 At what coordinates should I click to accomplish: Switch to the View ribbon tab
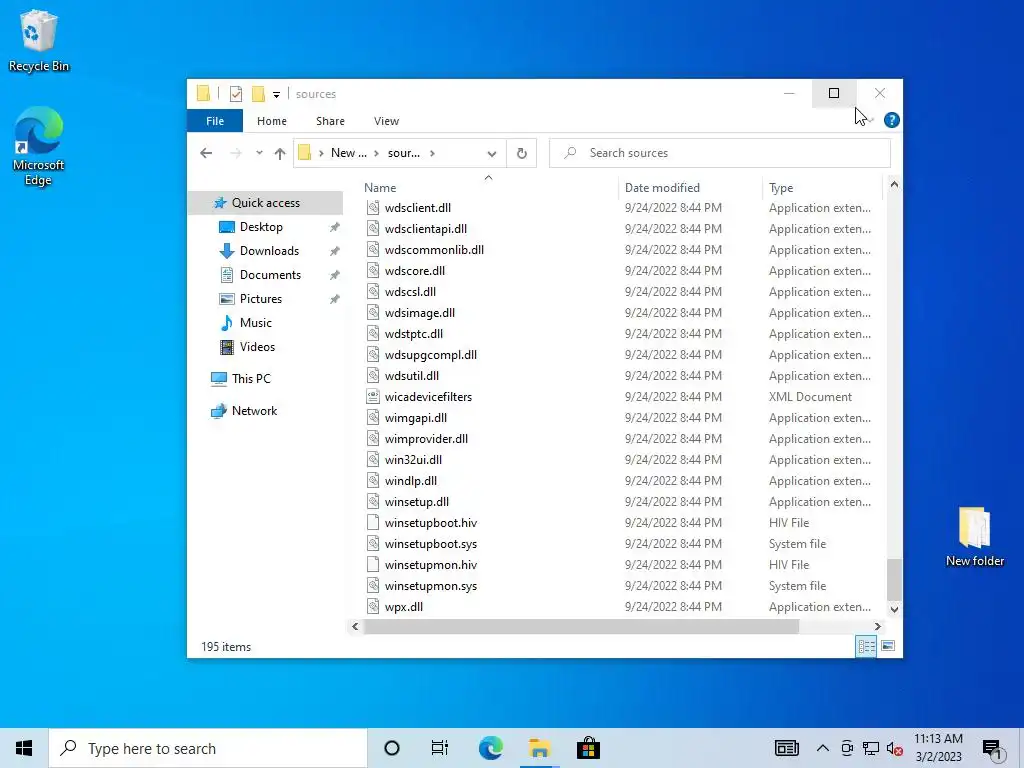[x=387, y=121]
